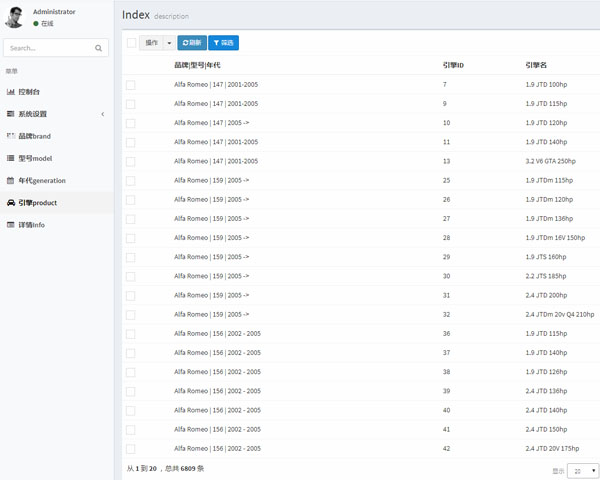Click the 引擎ID column header

(453, 65)
